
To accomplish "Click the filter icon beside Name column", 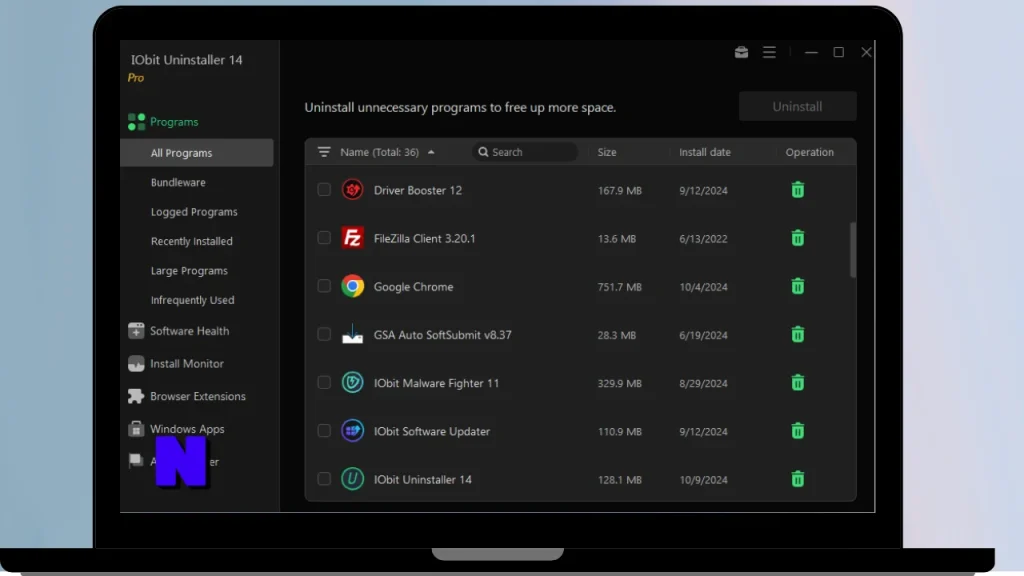I will (x=324, y=152).
